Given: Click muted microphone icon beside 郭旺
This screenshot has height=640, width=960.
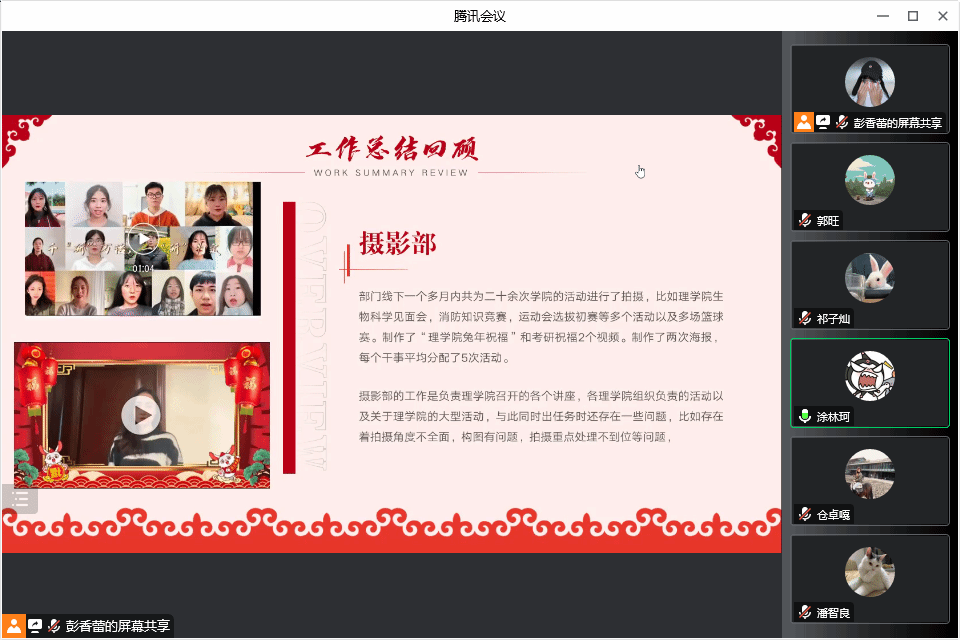Looking at the screenshot, I should (x=804, y=221).
